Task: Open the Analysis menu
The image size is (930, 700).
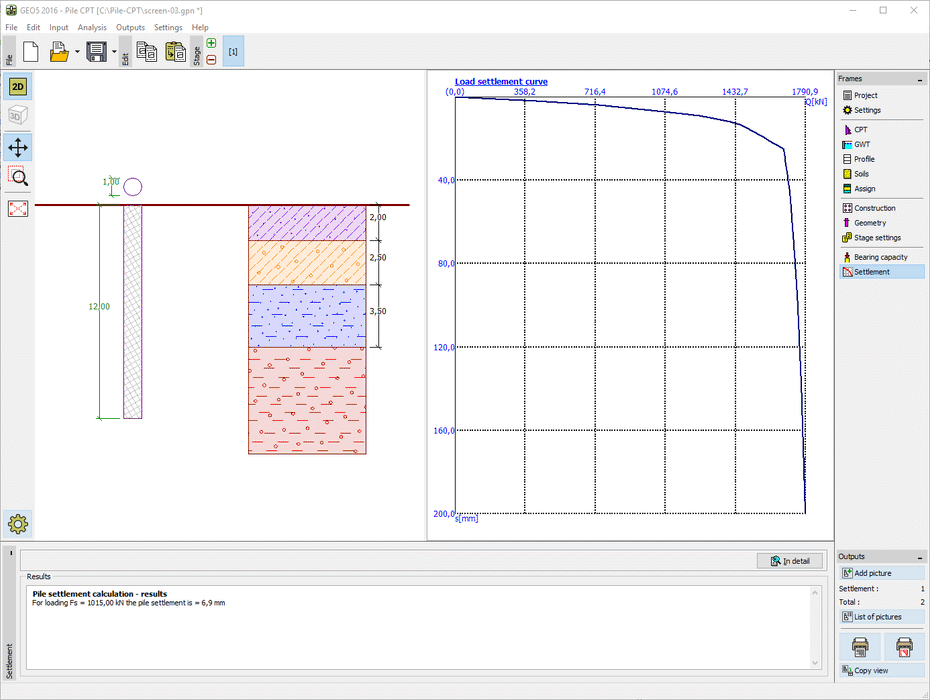Action: tap(92, 27)
